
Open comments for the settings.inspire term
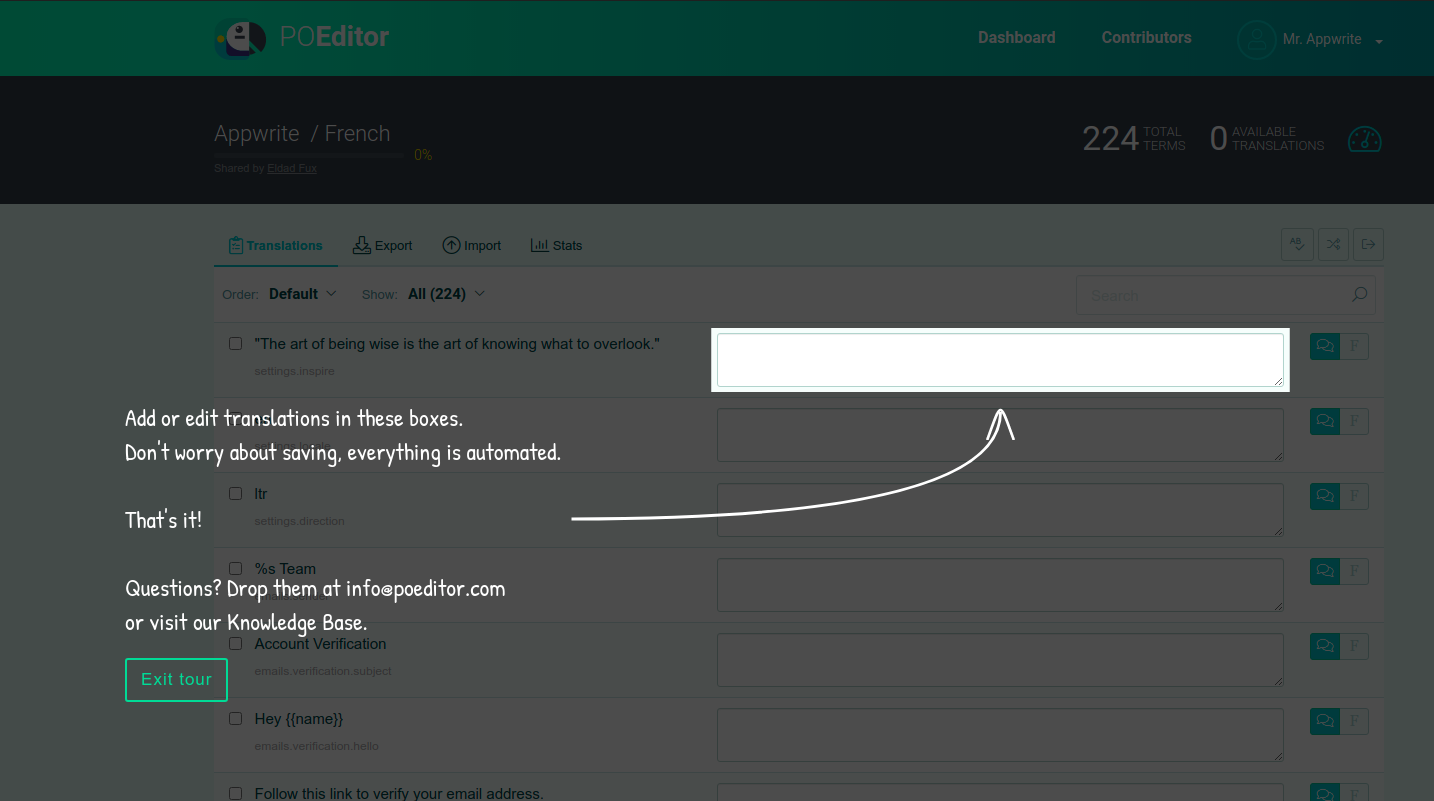click(x=1324, y=346)
